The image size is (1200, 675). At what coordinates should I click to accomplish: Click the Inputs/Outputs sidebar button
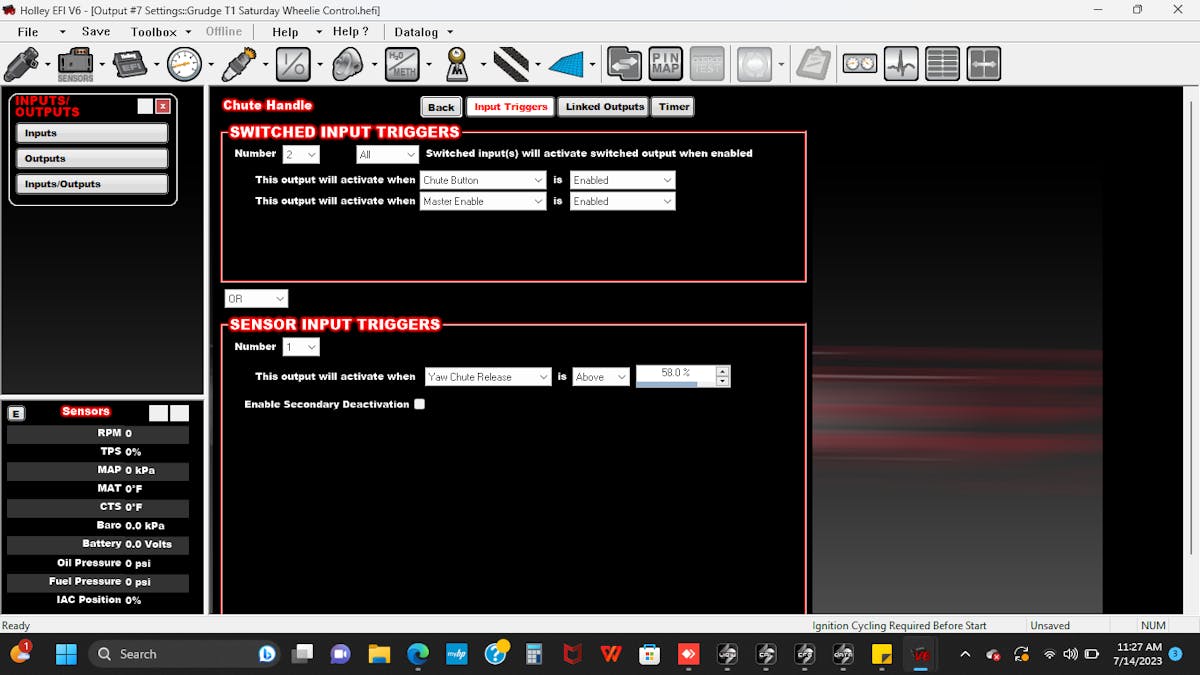coord(92,184)
